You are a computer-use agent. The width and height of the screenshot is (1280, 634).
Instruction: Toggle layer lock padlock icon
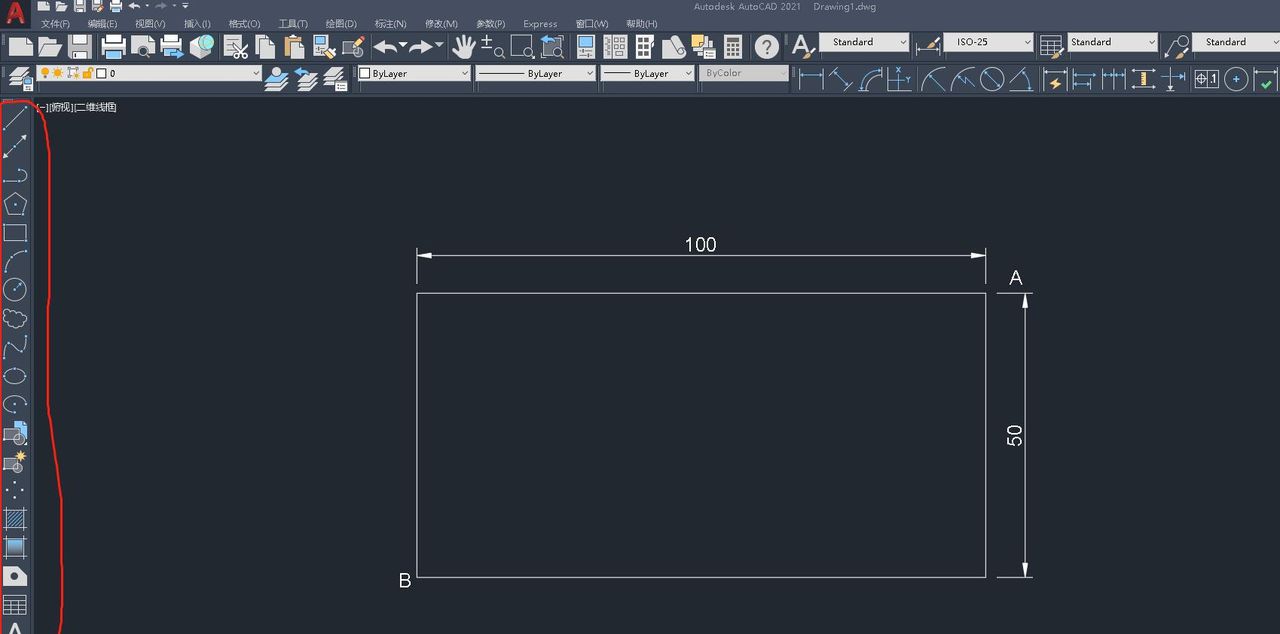click(87, 73)
